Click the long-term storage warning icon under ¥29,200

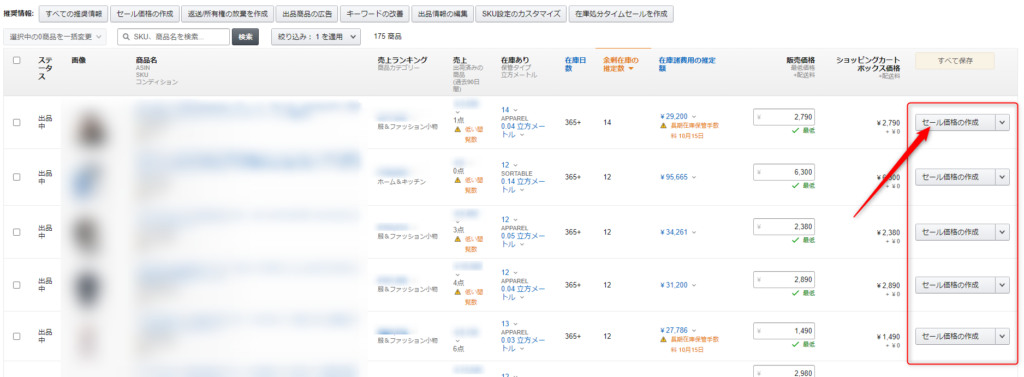(664, 125)
